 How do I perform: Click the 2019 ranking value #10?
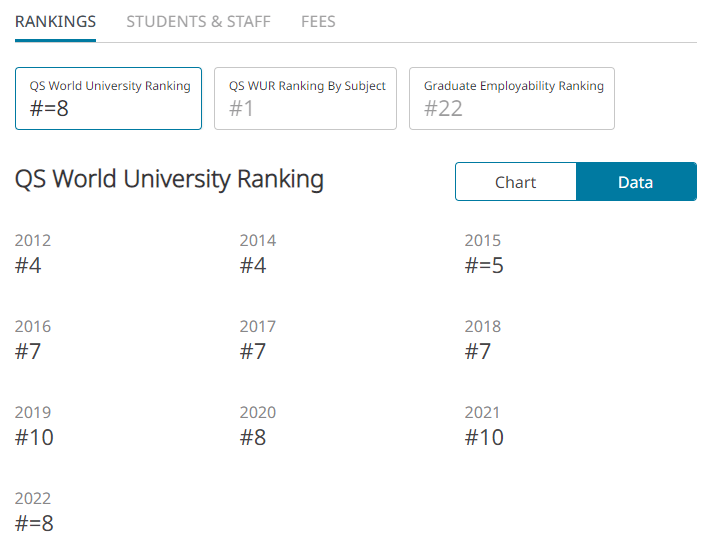(34, 437)
